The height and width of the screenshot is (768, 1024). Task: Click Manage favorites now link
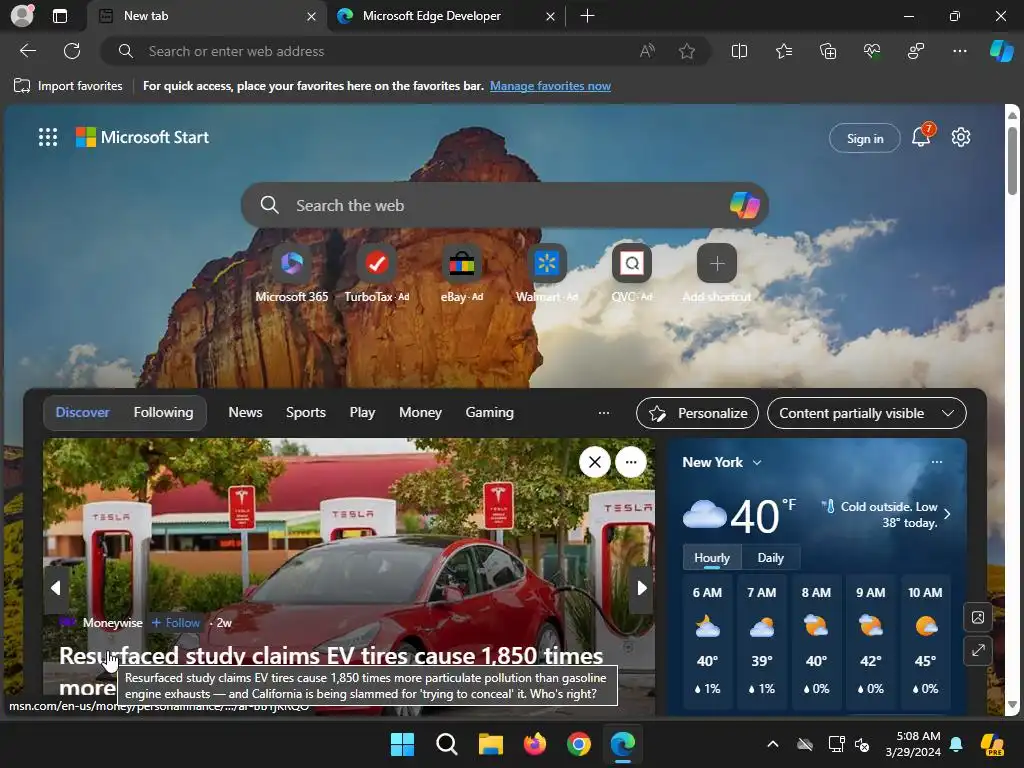(x=551, y=86)
